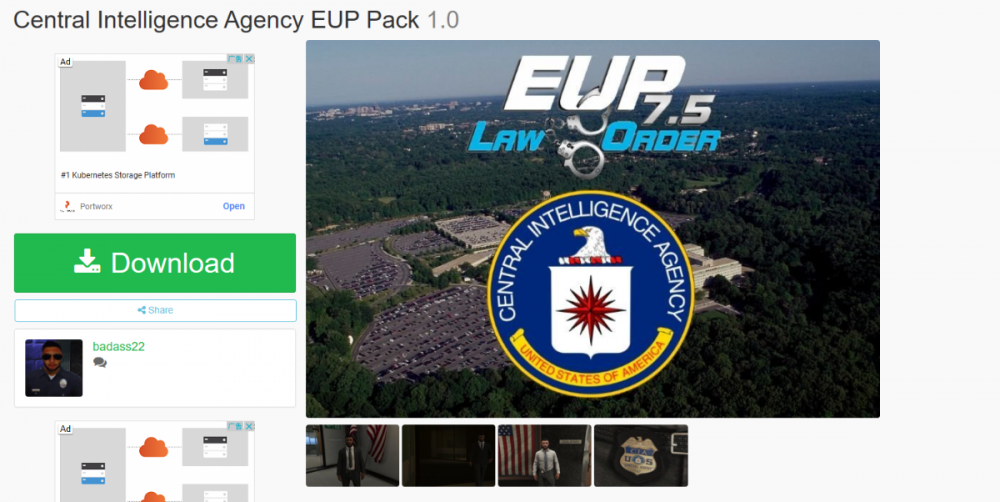Image resolution: width=1000 pixels, height=502 pixels.
Task: Select the dark hallway thumbnail
Action: [448, 455]
